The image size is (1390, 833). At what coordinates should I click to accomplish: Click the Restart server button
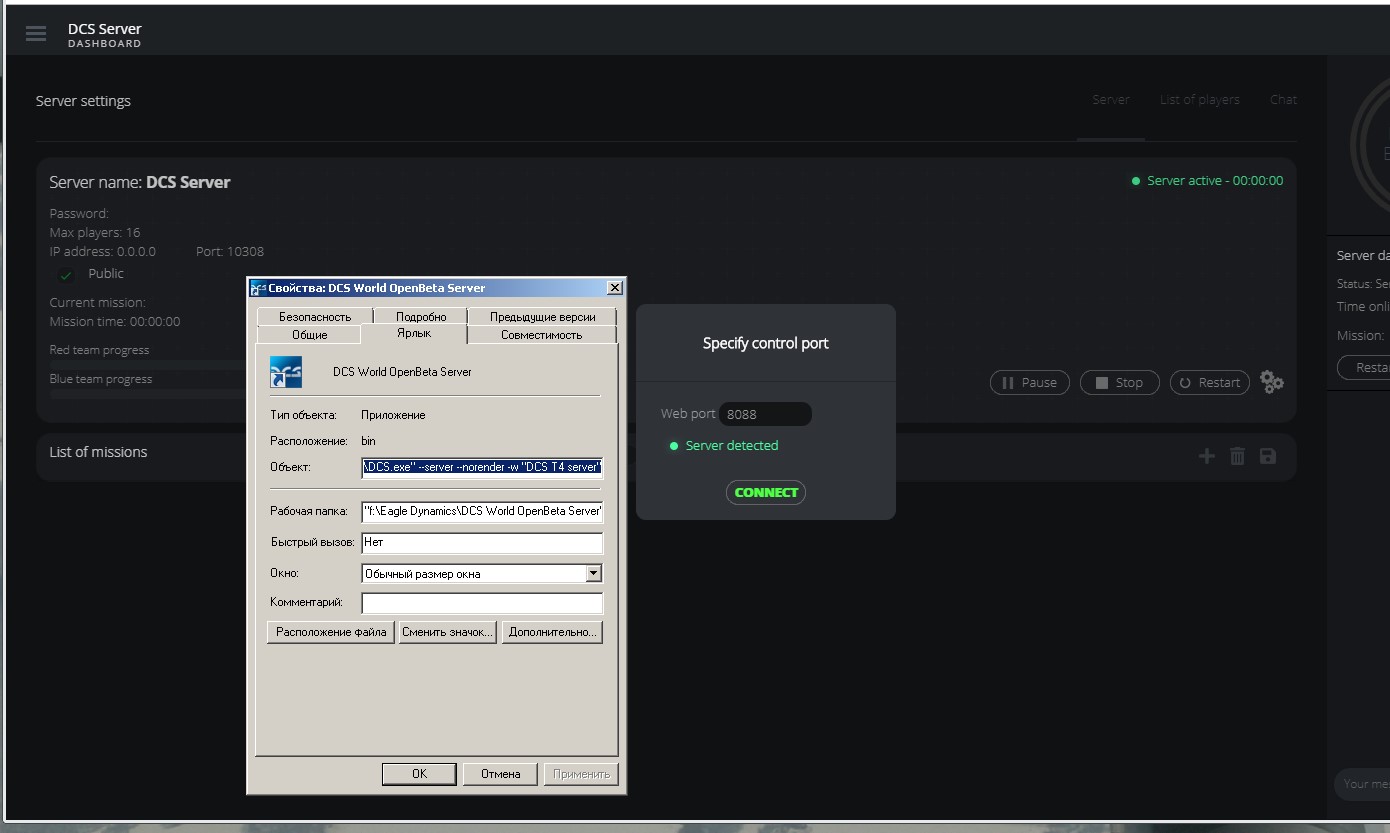click(1209, 382)
